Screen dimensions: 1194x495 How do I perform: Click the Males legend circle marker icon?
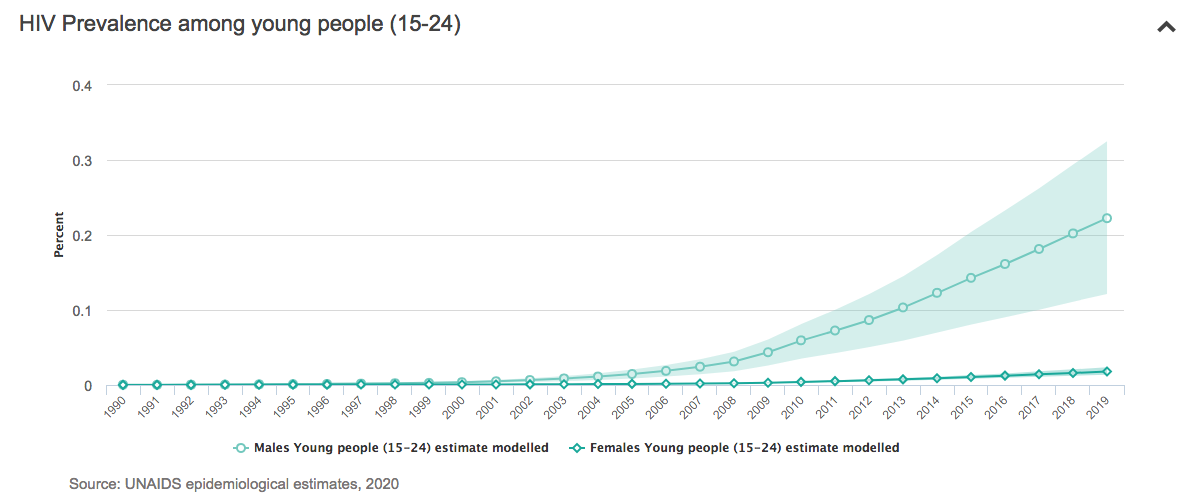click(240, 448)
